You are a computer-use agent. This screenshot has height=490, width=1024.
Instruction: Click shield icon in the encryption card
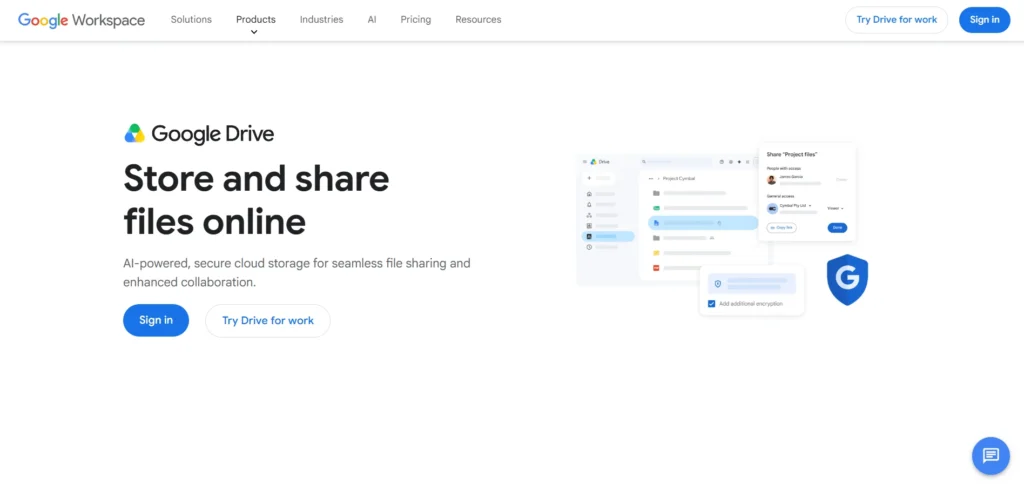pyautogui.click(x=718, y=284)
